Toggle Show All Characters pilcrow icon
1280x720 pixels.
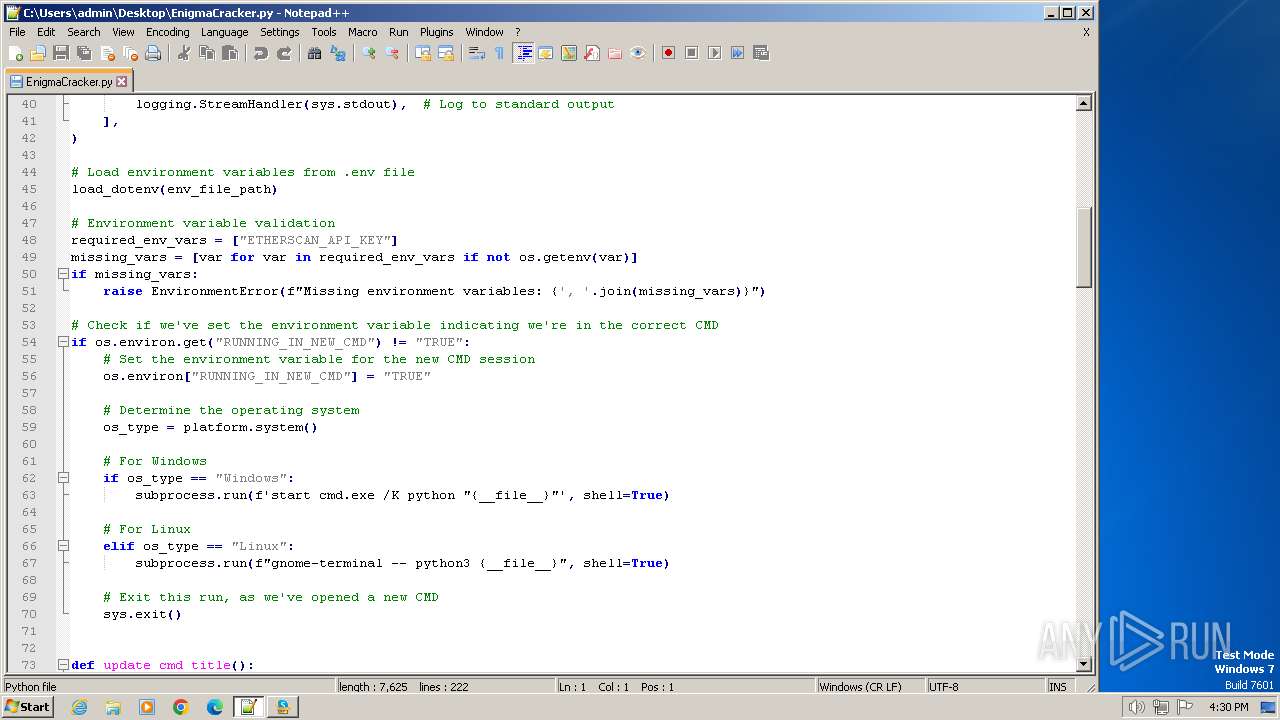click(x=500, y=53)
